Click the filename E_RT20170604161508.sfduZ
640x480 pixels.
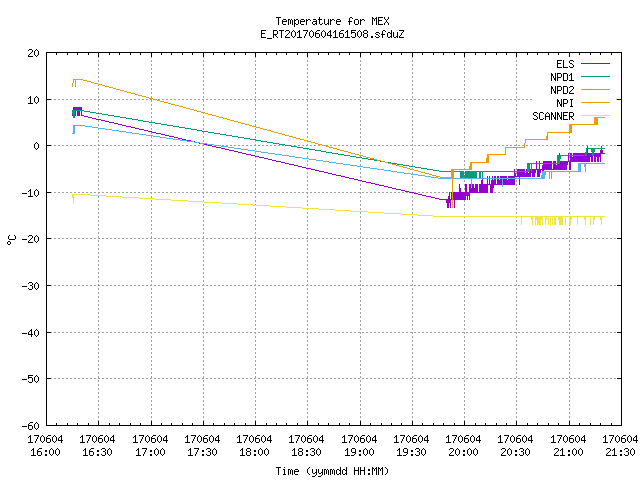pos(332,34)
